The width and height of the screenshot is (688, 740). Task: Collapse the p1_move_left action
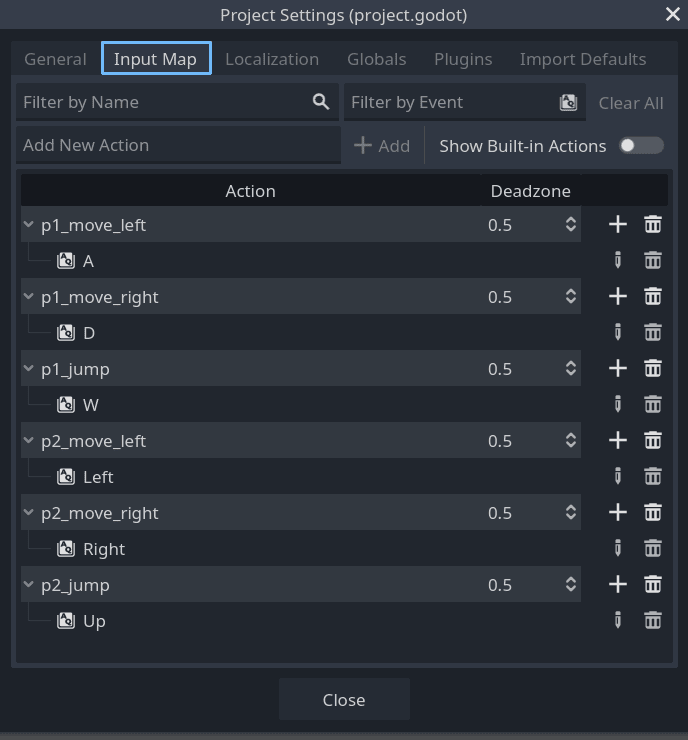pos(29,225)
